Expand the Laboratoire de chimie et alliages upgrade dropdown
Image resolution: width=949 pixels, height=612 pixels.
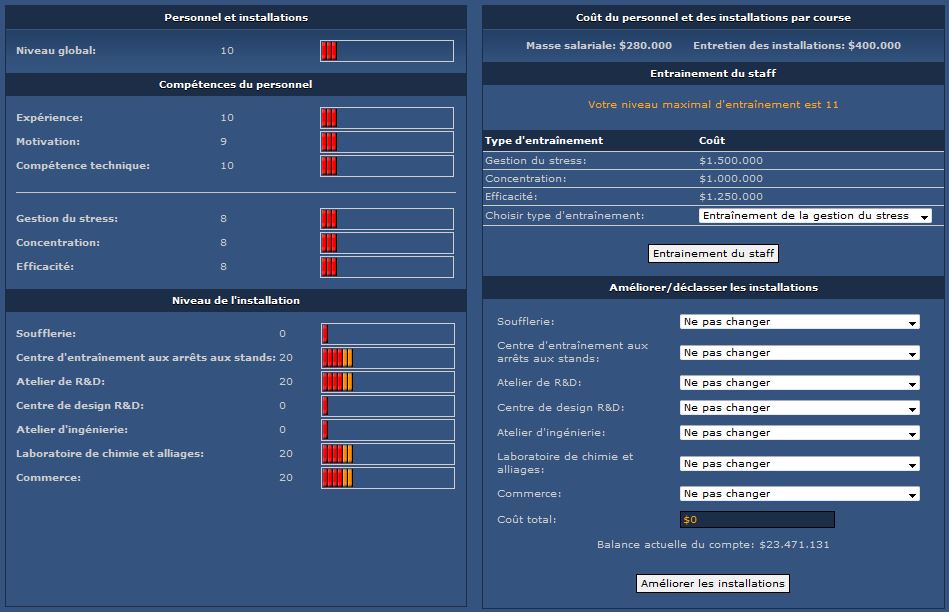tap(800, 464)
